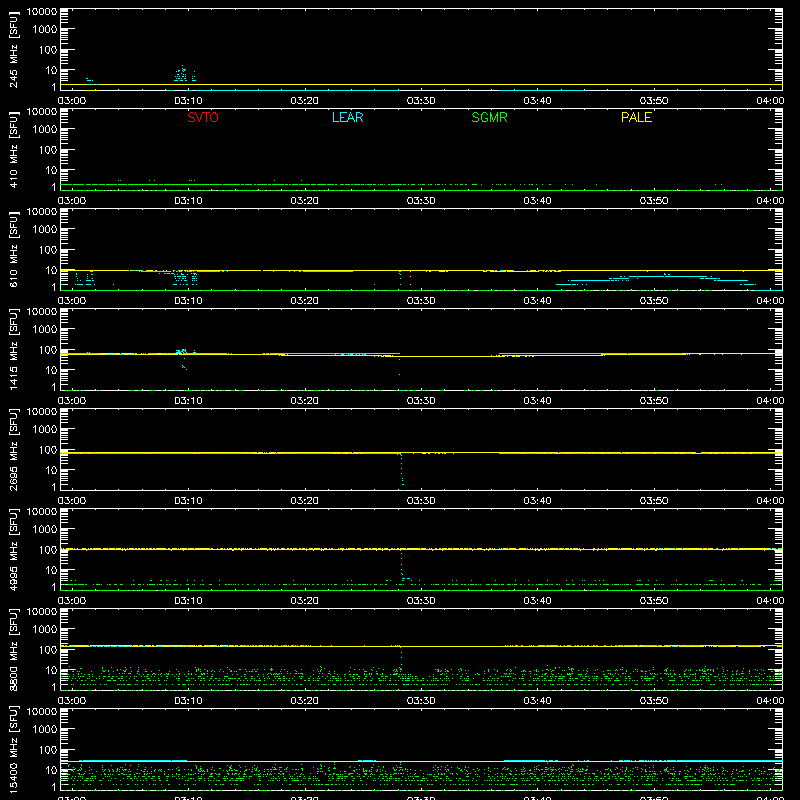The image size is (800, 800).
Task: Click the 10 tick label on the 1415 MHz axis
Action: click(51, 370)
